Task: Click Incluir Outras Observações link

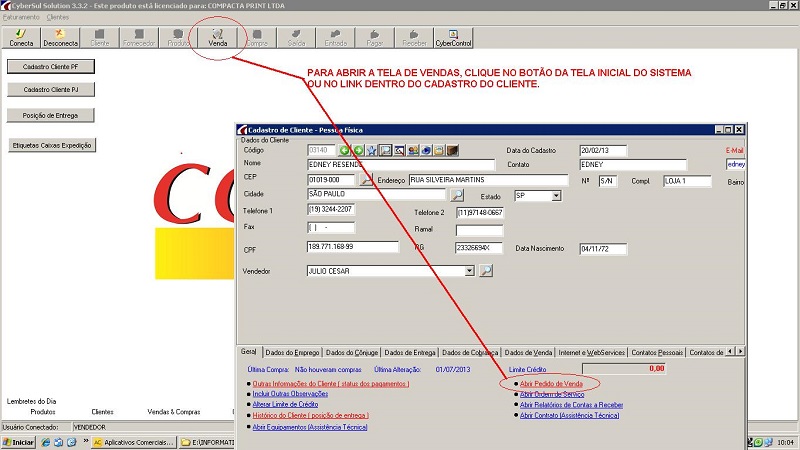Action: tap(290, 394)
